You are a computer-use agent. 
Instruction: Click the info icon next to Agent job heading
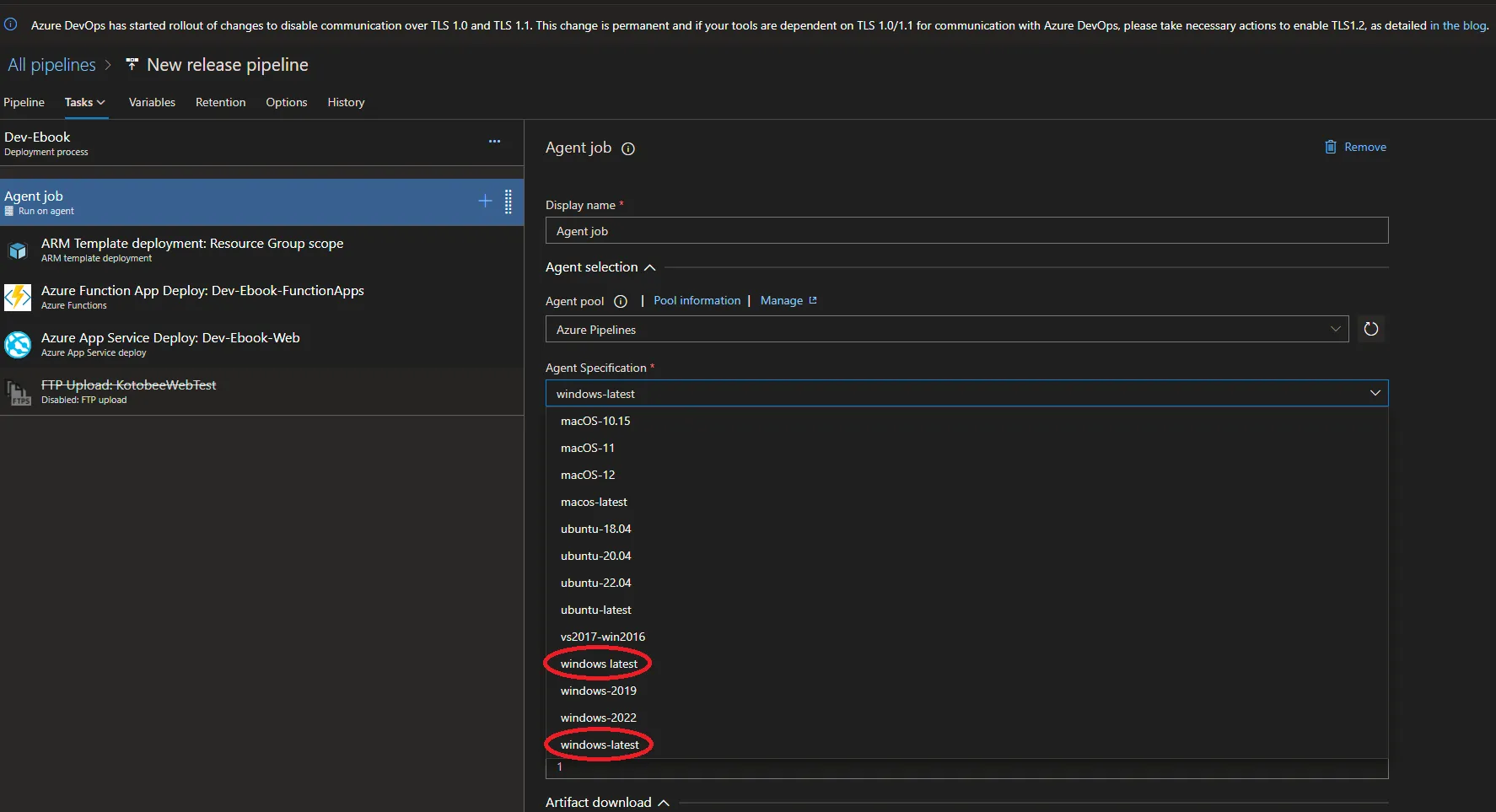628,148
